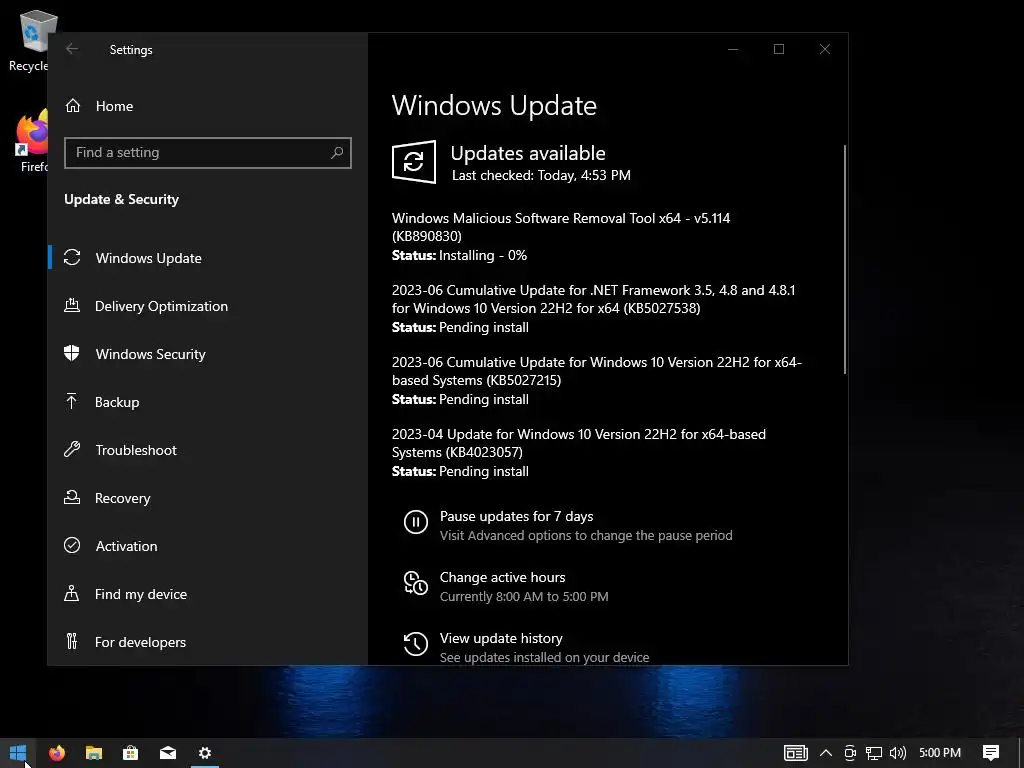Viewport: 1024px width, 768px height.
Task: Click the Activation checkmark circle icon
Action: point(72,545)
